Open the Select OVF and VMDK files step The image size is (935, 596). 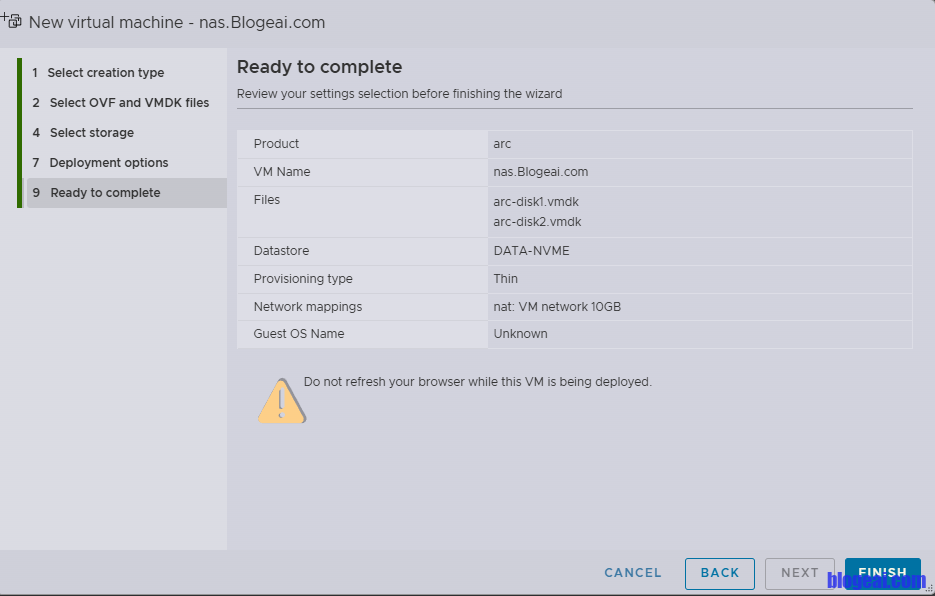128,103
